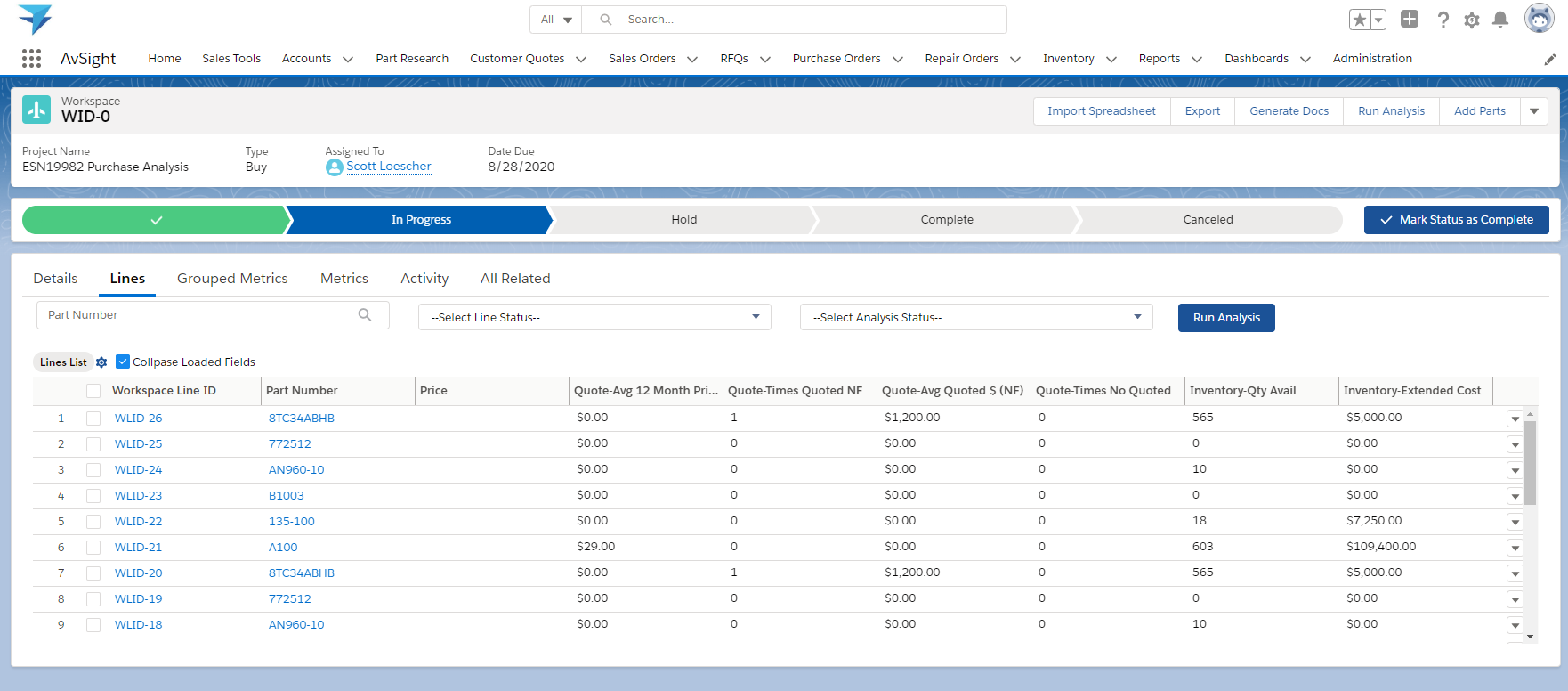Tick the select-all header checkbox
This screenshot has height=691, width=1568.
pyautogui.click(x=93, y=391)
